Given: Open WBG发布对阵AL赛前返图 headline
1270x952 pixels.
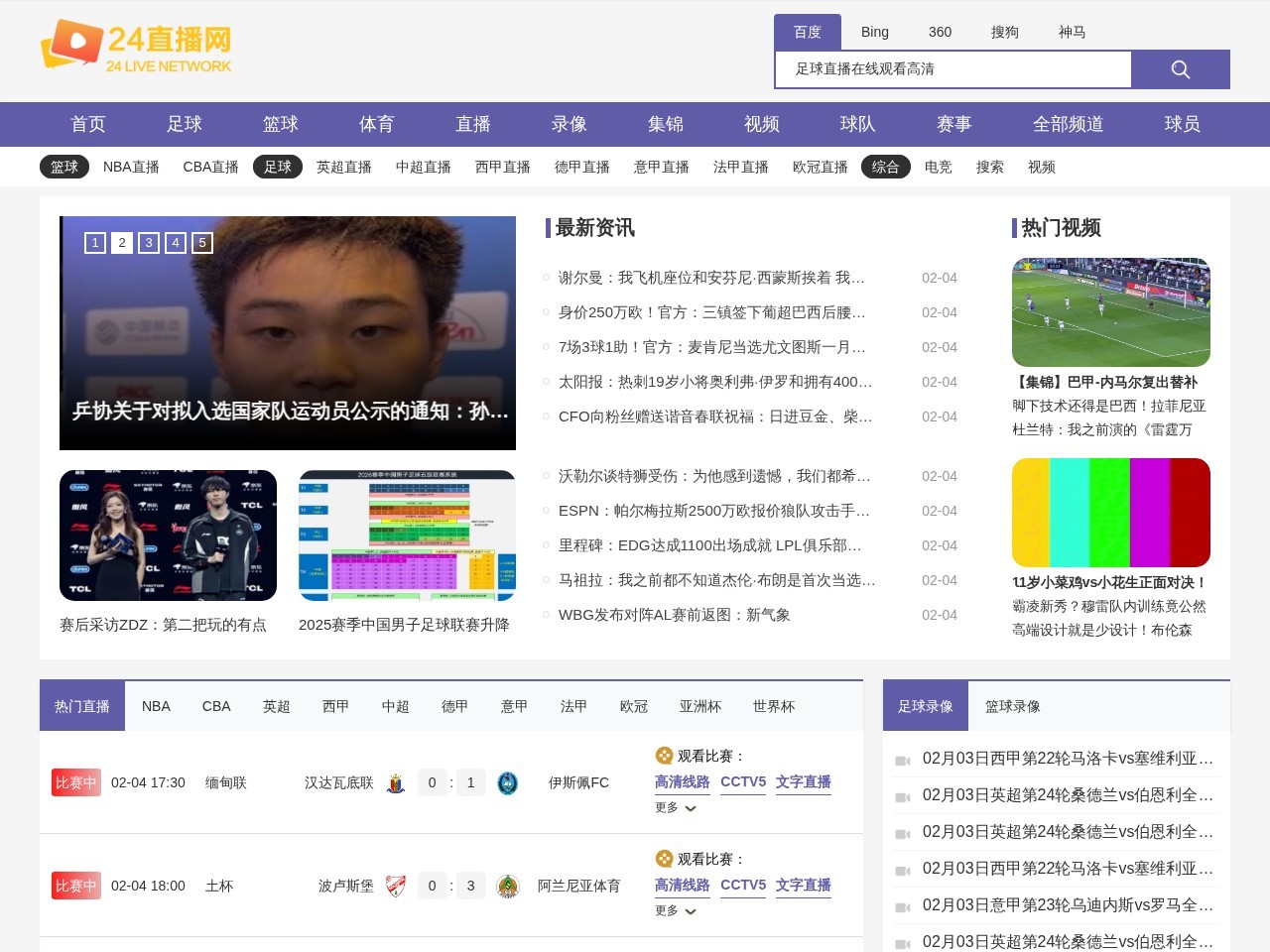Looking at the screenshot, I should pyautogui.click(x=675, y=615).
